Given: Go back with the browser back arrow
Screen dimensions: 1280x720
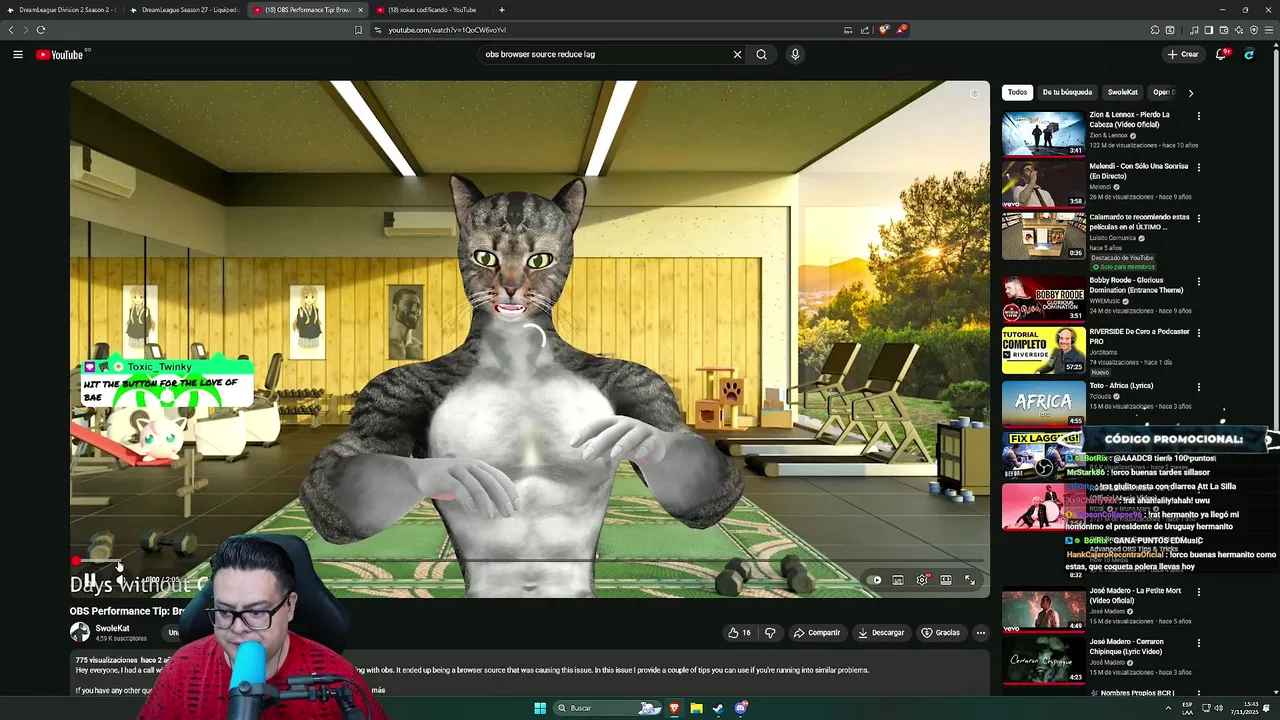Looking at the screenshot, I should (12, 30).
